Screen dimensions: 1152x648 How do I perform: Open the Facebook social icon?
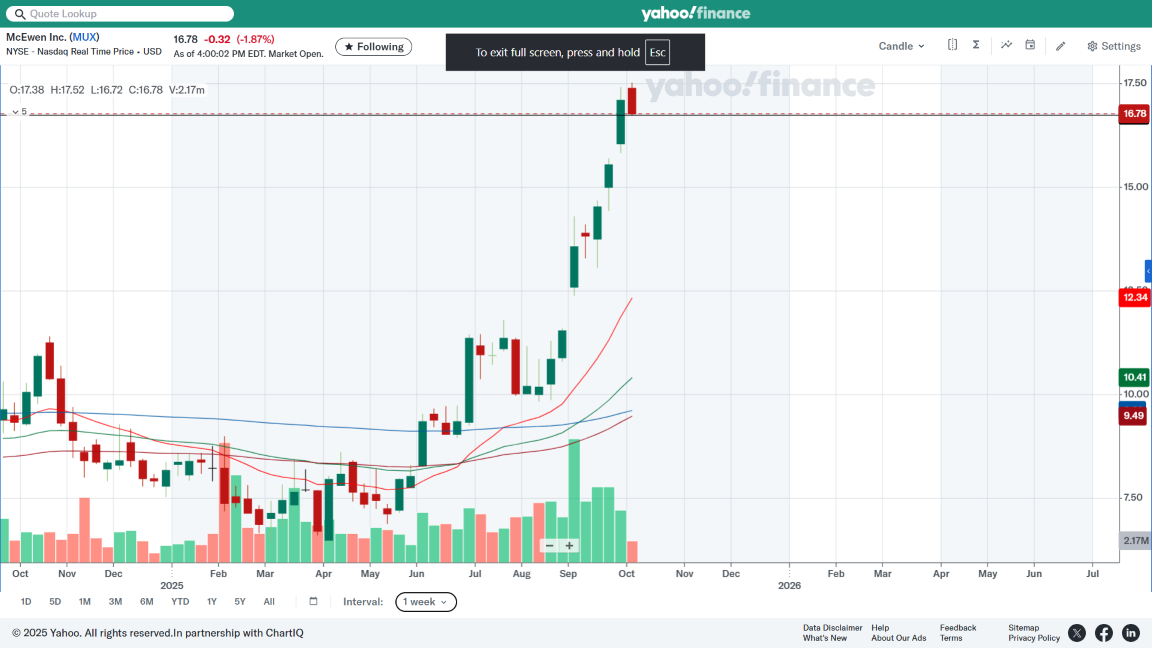pos(1104,633)
